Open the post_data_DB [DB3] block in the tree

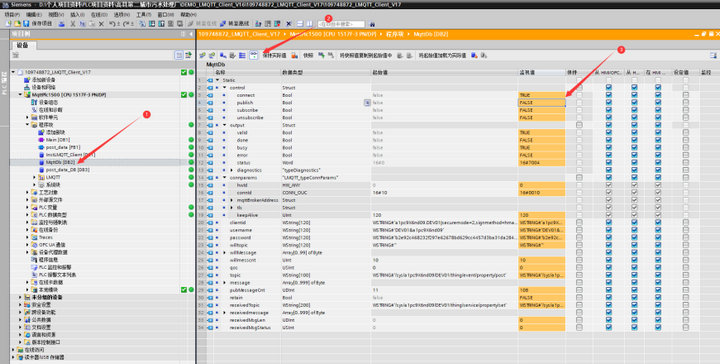pyautogui.click(x=68, y=170)
